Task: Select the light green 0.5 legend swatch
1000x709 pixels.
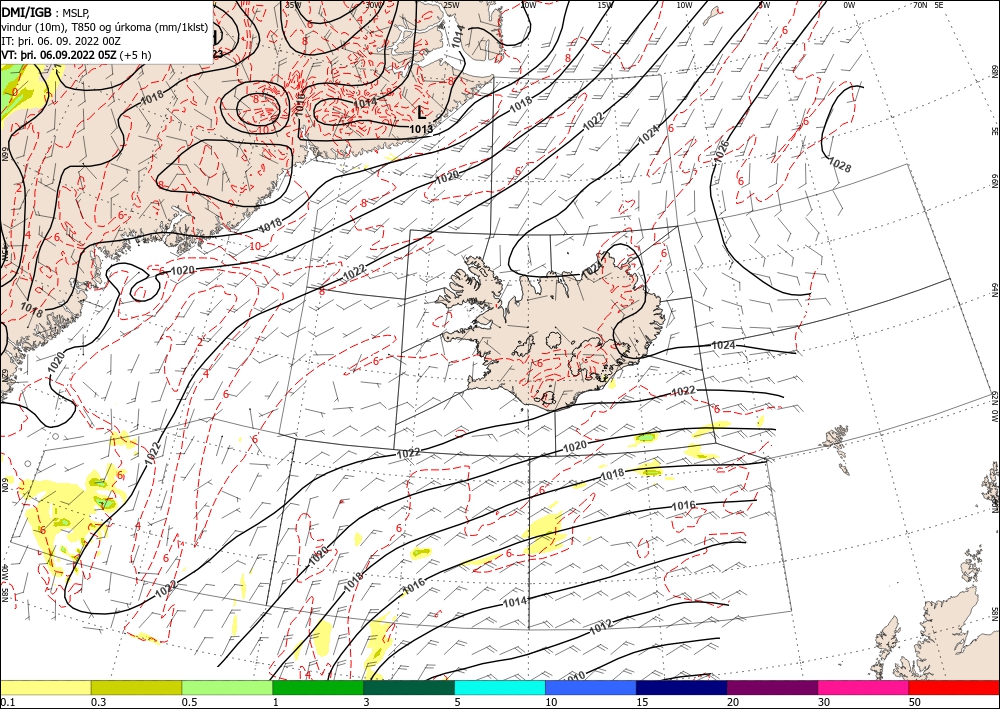Action: pyautogui.click(x=227, y=687)
